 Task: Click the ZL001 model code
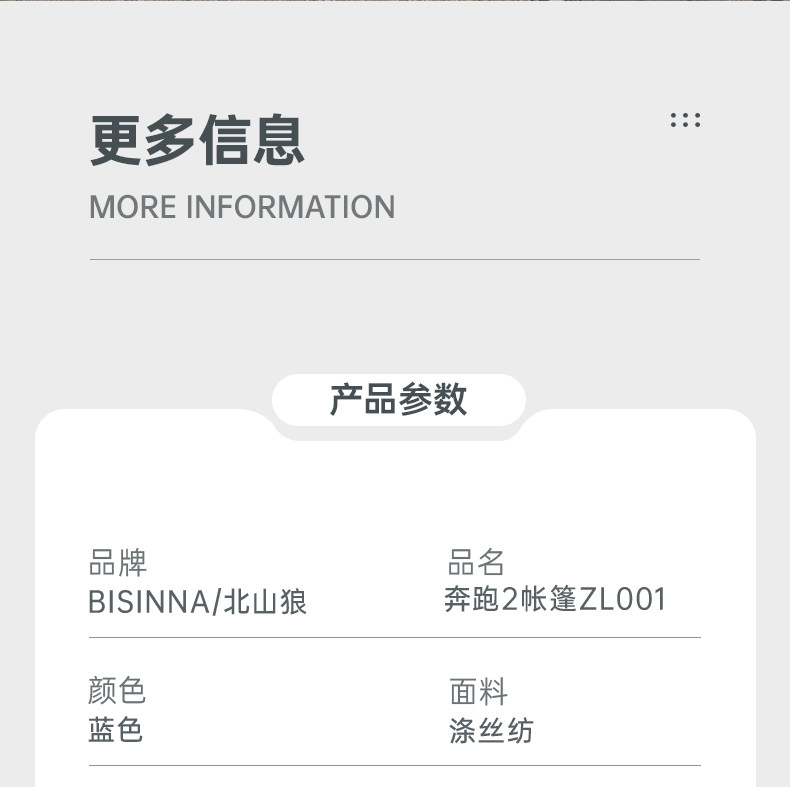622,600
